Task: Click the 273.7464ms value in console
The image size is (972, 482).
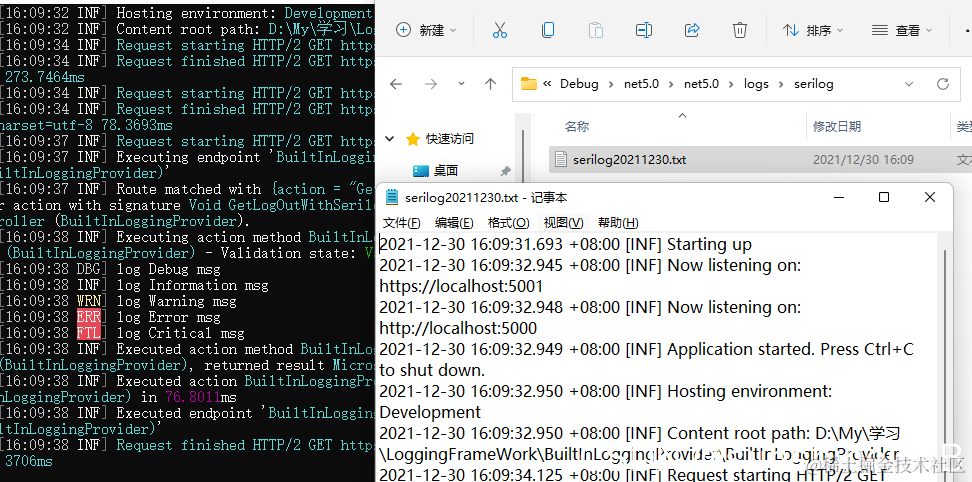Action: point(45,77)
